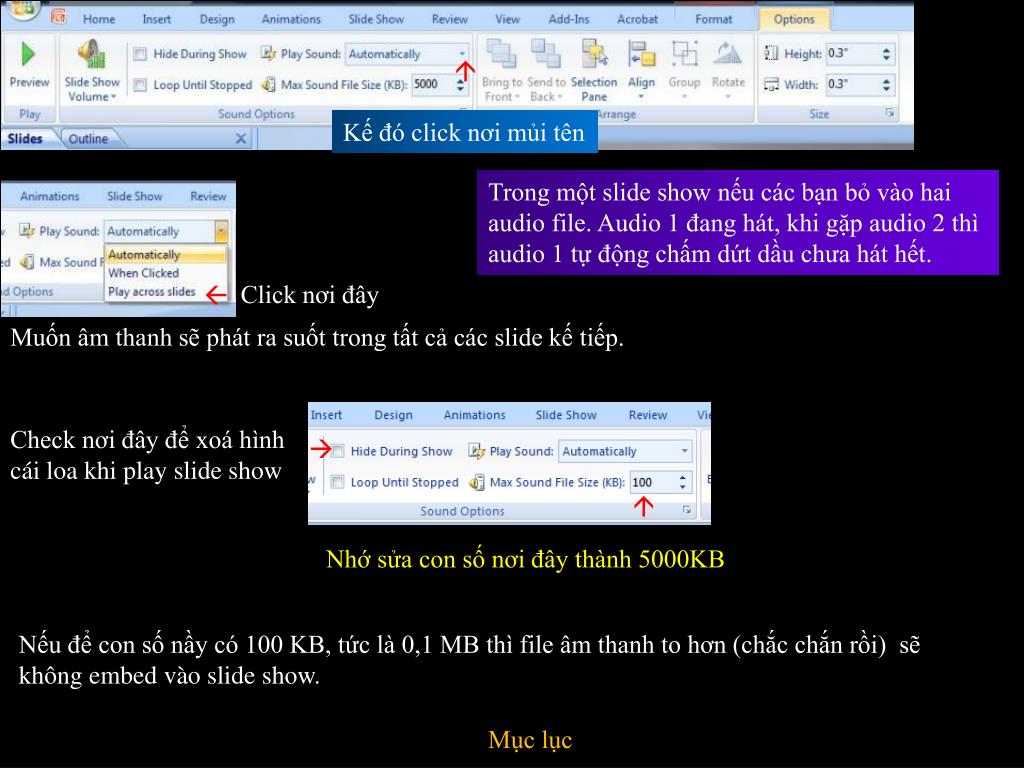Open Review tab in bottom ribbon image
The width and height of the screenshot is (1024, 768).
coord(648,415)
